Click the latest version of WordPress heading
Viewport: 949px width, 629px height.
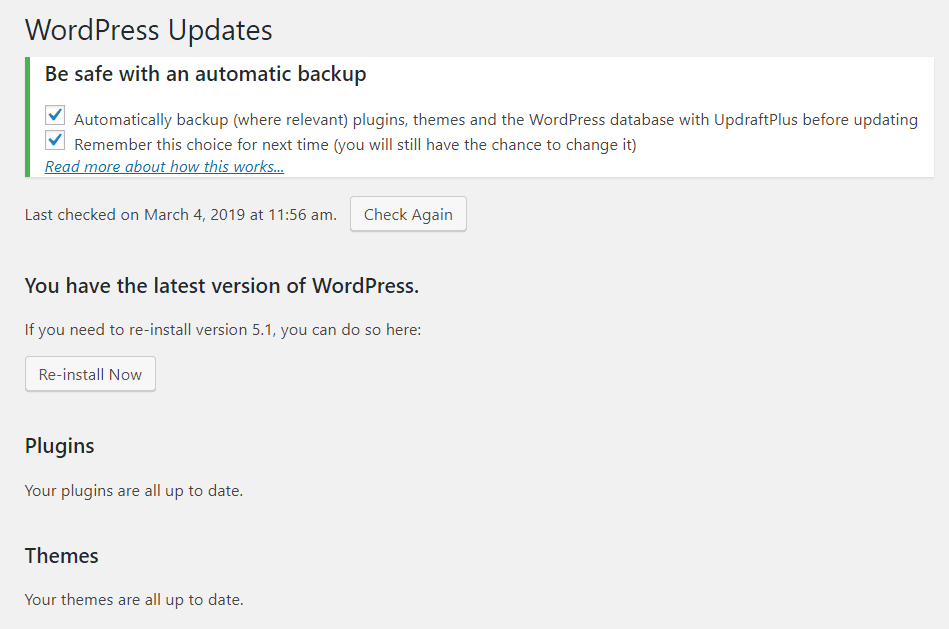[x=222, y=286]
